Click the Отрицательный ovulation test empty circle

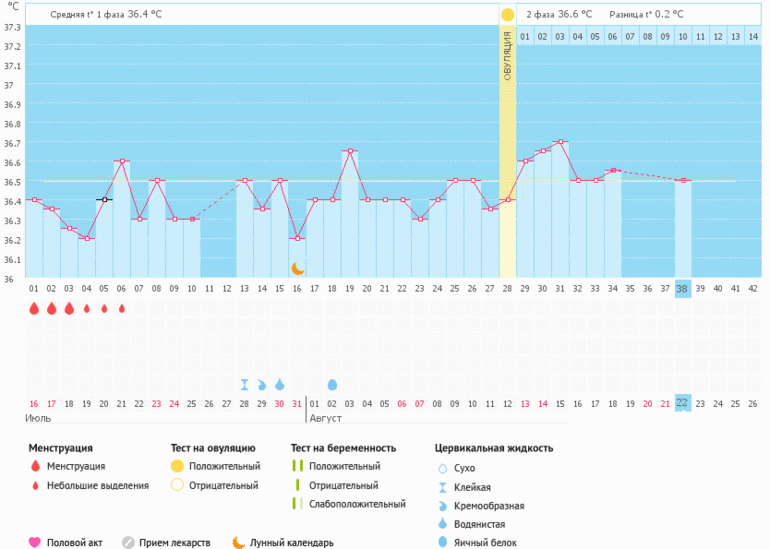click(177, 485)
